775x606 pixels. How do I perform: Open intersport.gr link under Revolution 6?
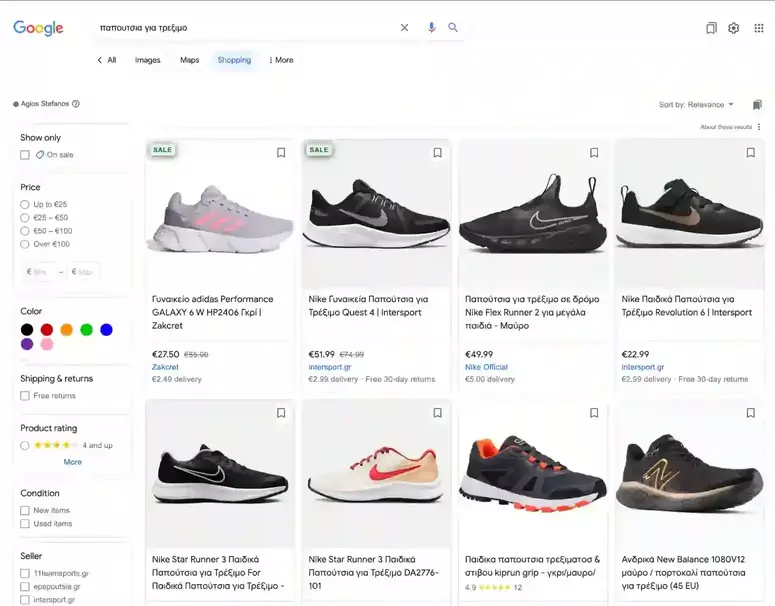point(643,367)
